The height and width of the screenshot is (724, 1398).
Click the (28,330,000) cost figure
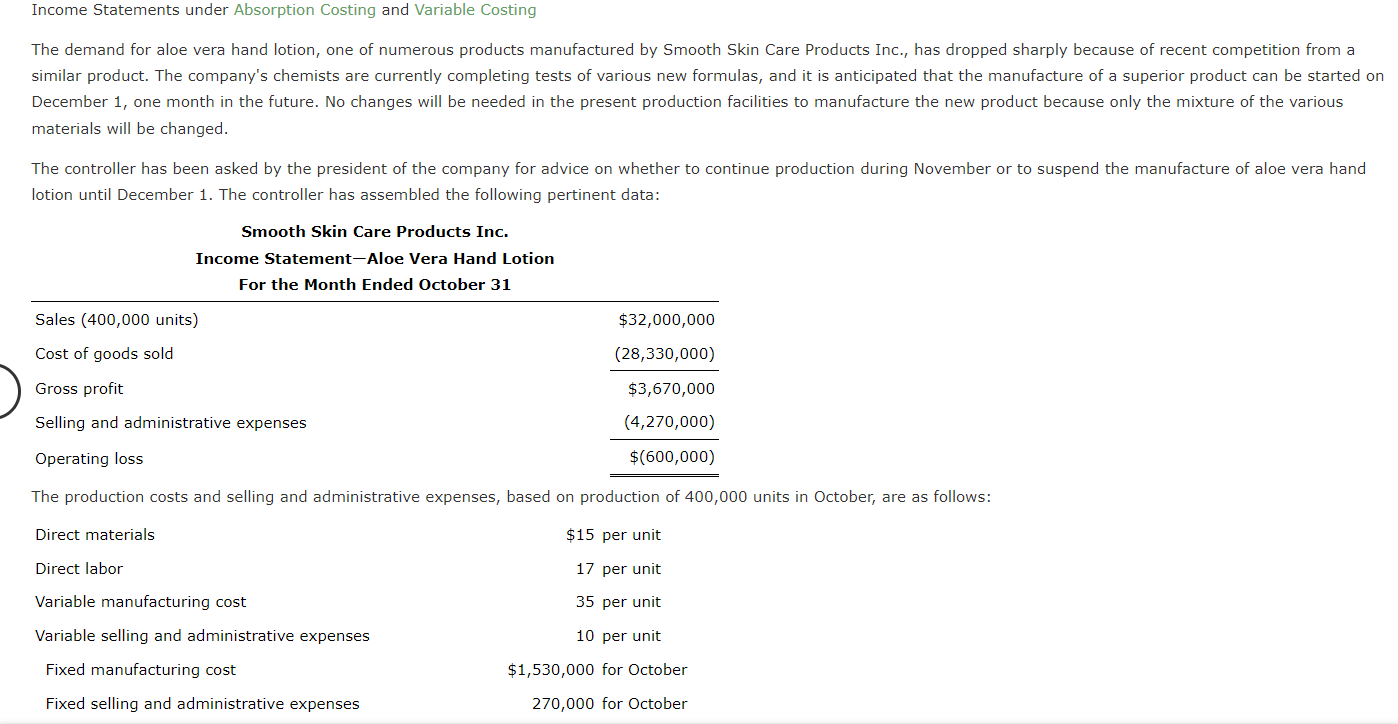click(666, 353)
